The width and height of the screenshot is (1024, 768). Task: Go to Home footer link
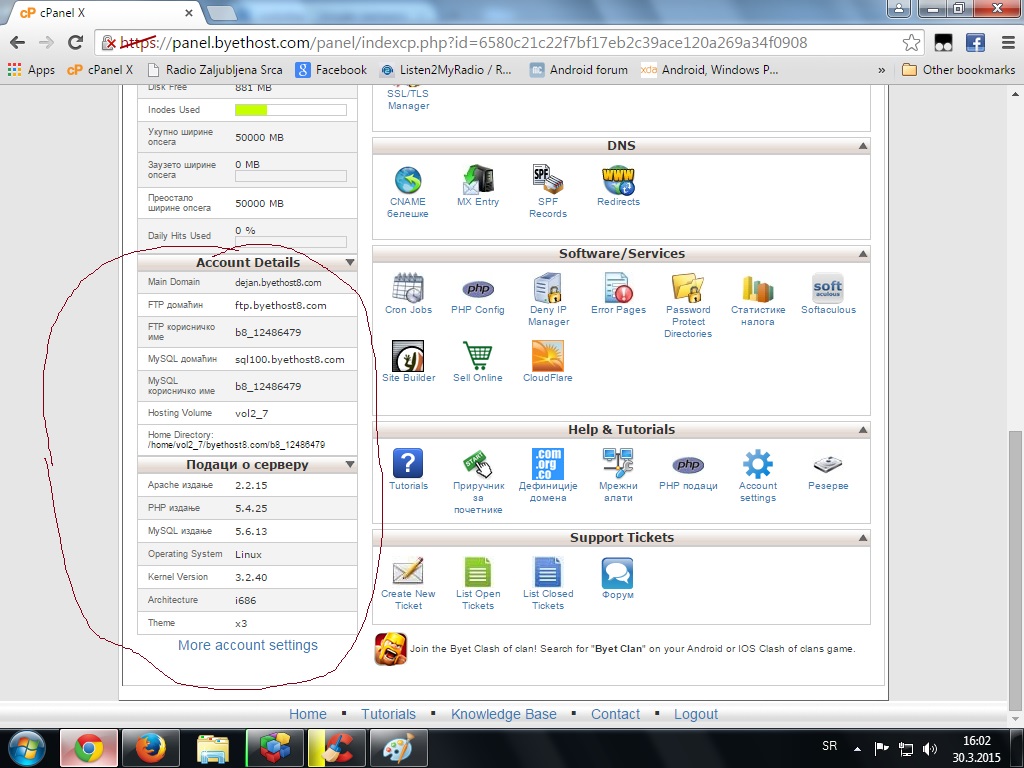[308, 714]
